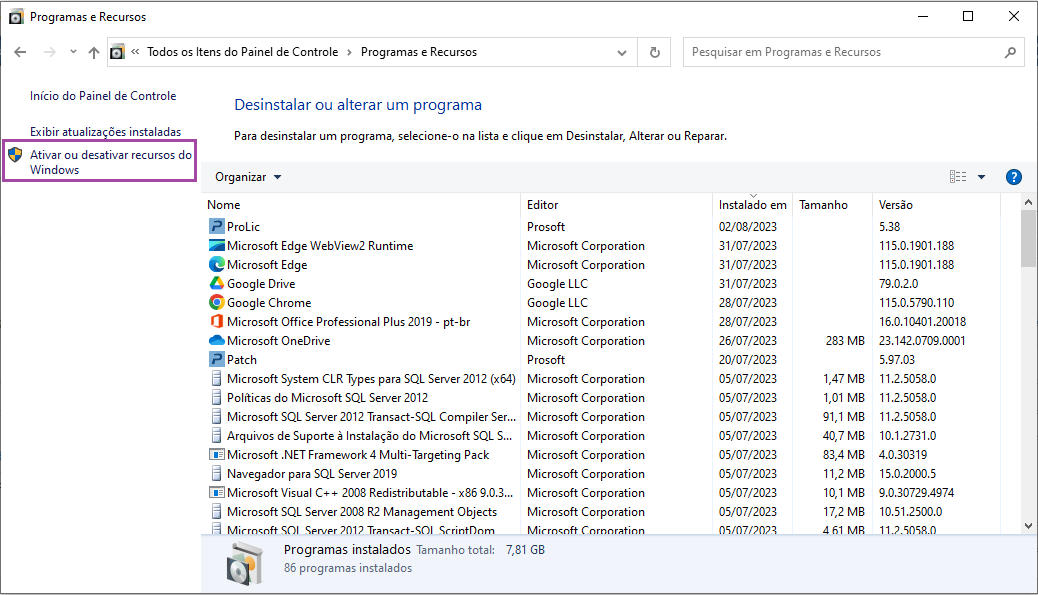Click the Microsoft Edge browser icon

click(216, 264)
